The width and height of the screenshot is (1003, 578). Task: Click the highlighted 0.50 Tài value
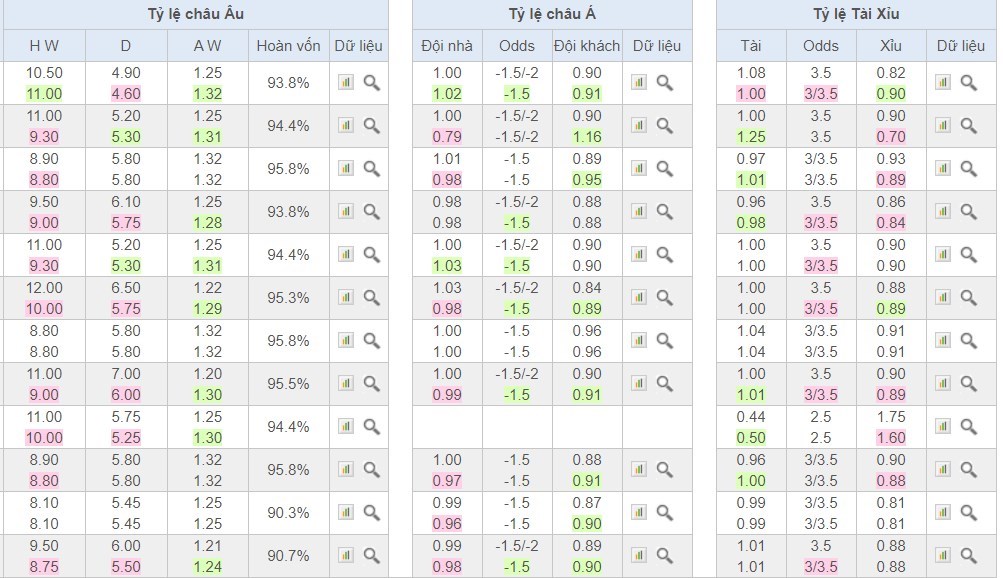pos(751,438)
